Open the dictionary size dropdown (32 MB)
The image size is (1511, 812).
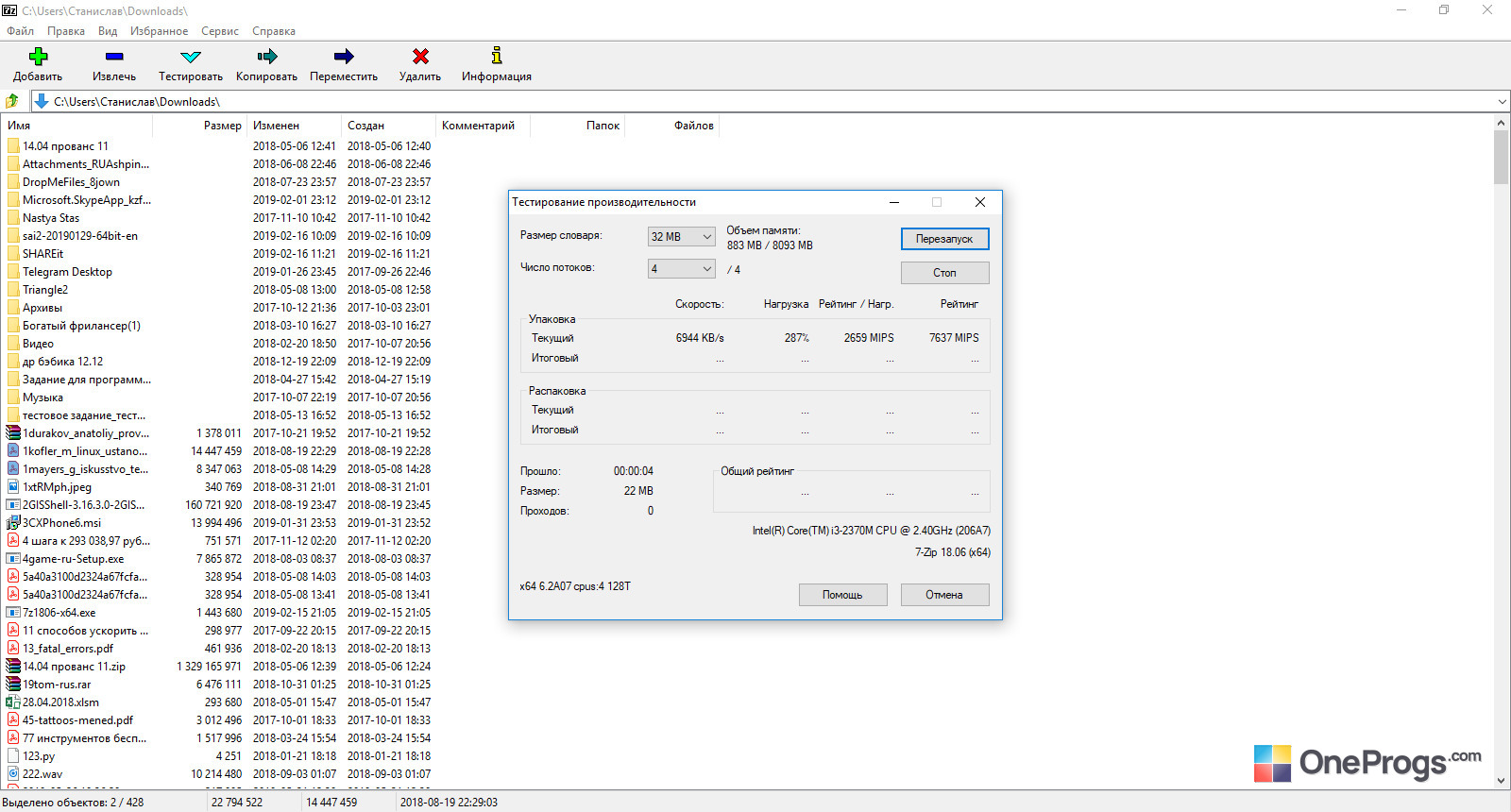pos(681,237)
